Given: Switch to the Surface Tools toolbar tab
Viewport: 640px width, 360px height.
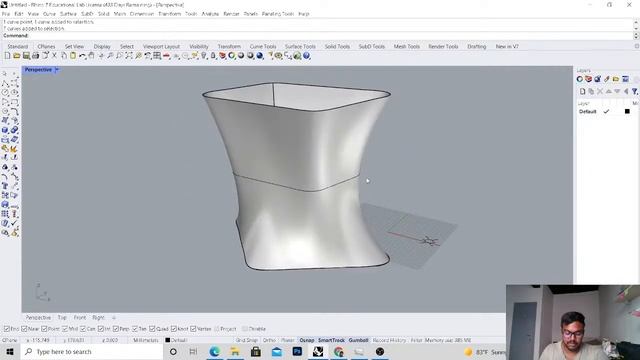Looking at the screenshot, I should pyautogui.click(x=300, y=47).
